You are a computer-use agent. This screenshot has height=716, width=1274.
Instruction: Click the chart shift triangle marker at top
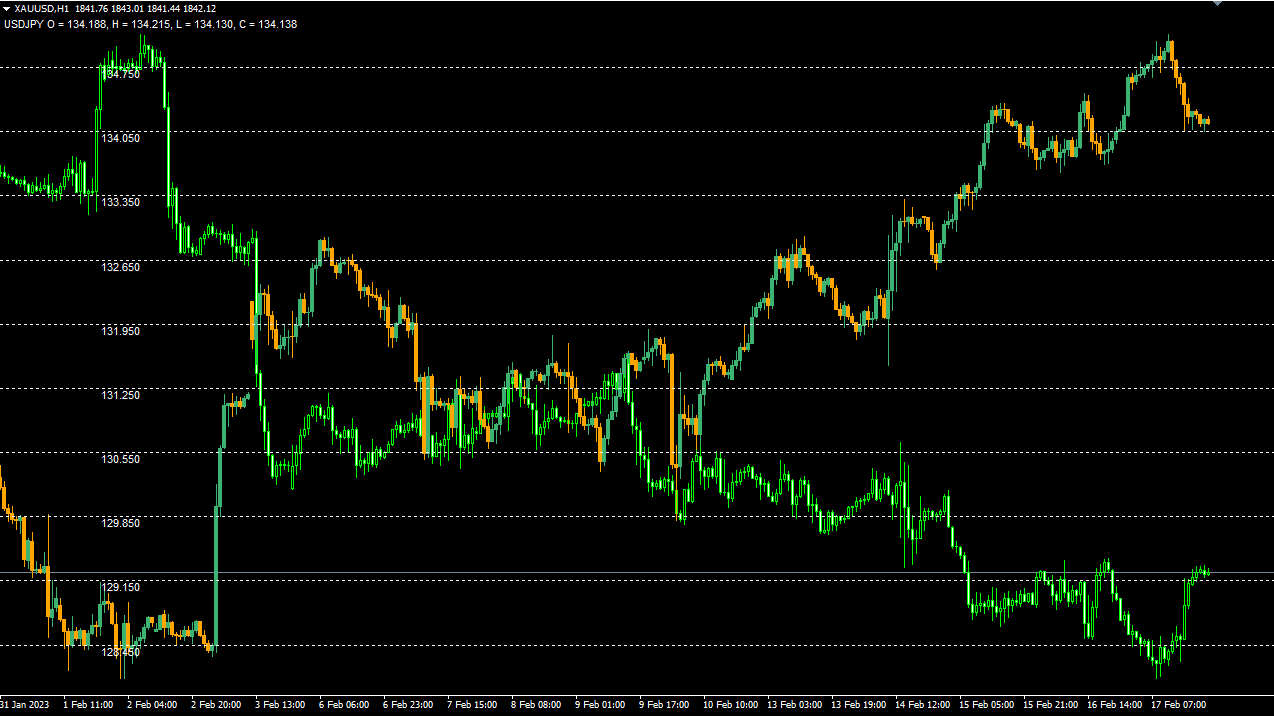(1217, 3)
